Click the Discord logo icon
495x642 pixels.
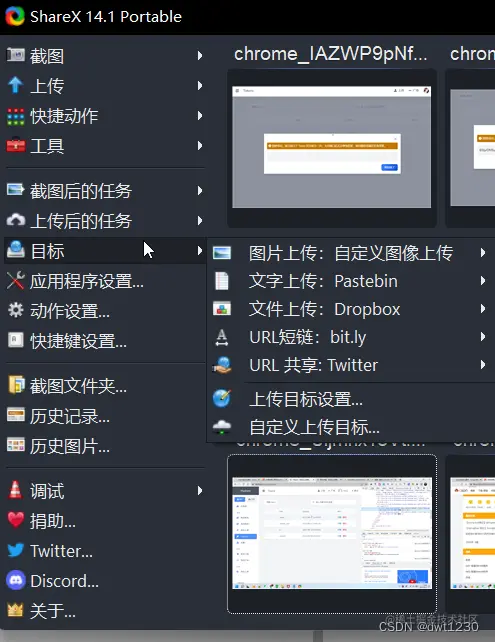point(16,580)
